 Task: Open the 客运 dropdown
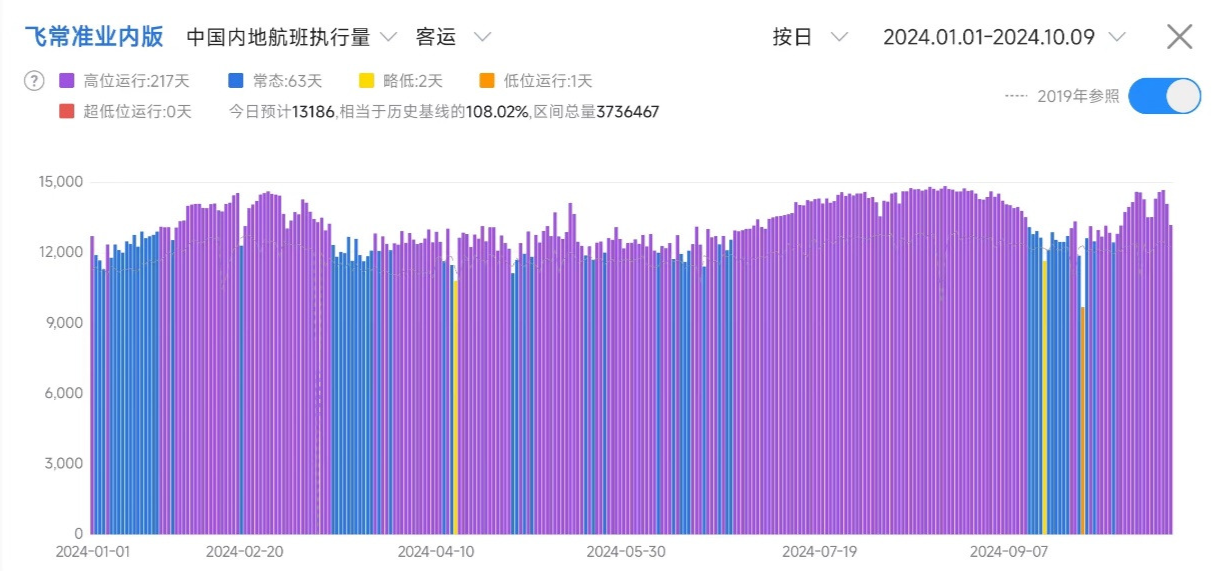coord(453,37)
